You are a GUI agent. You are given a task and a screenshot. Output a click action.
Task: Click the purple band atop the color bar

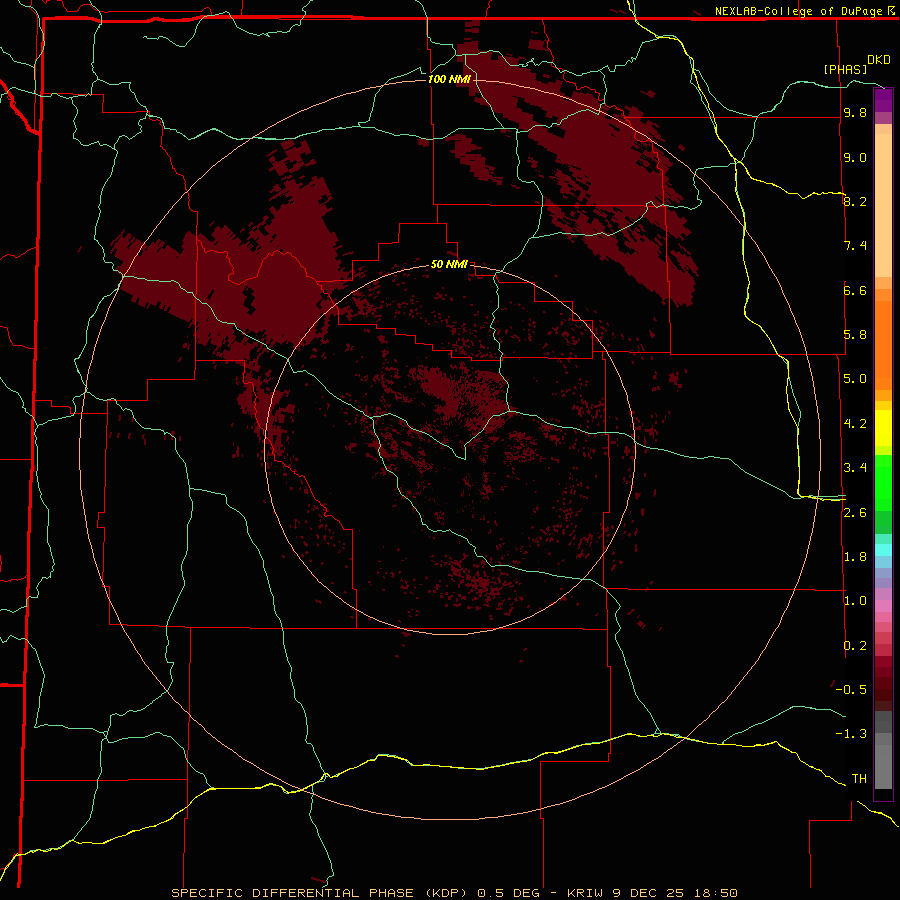pyautogui.click(x=883, y=100)
